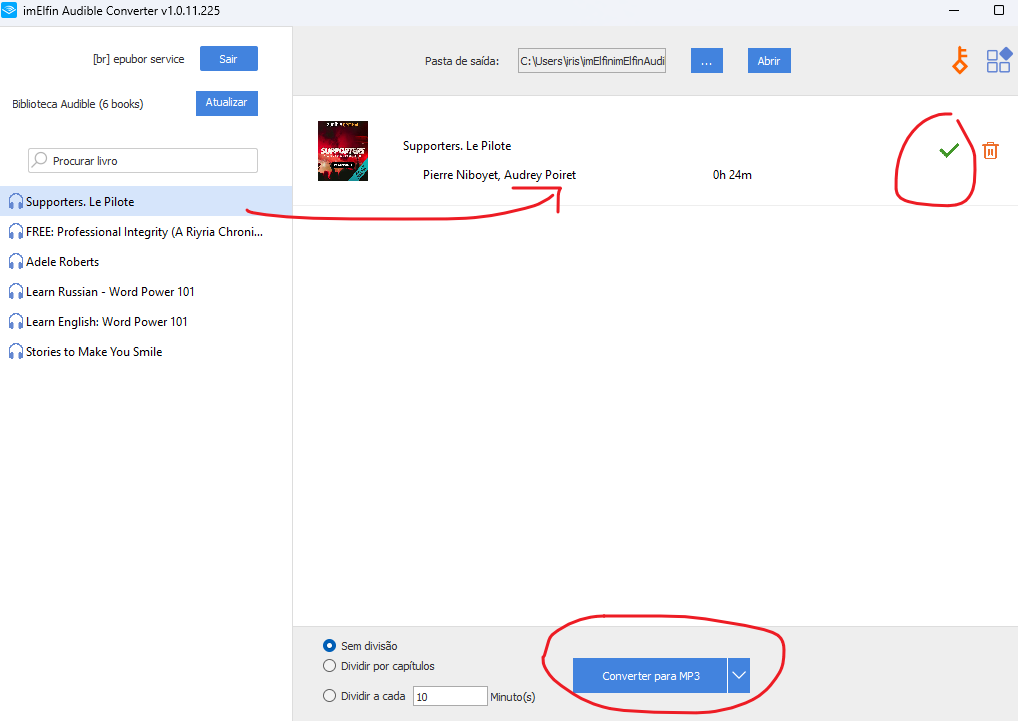Select Stories to Make You Smile

(x=146, y=351)
